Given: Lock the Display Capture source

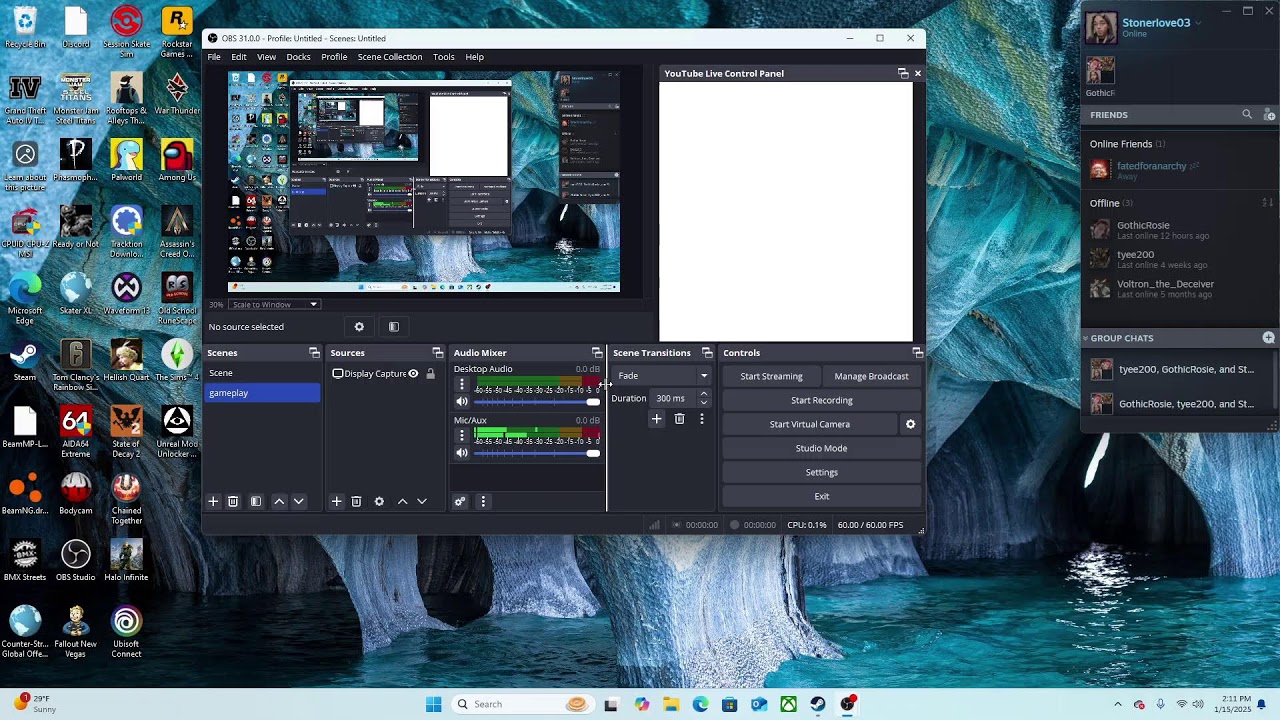Looking at the screenshot, I should click(x=431, y=374).
